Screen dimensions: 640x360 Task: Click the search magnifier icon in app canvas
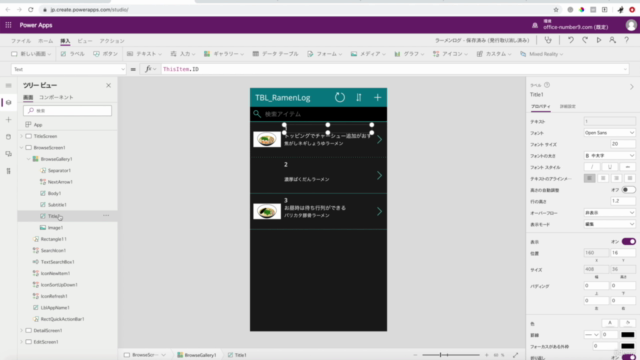[x=257, y=114]
